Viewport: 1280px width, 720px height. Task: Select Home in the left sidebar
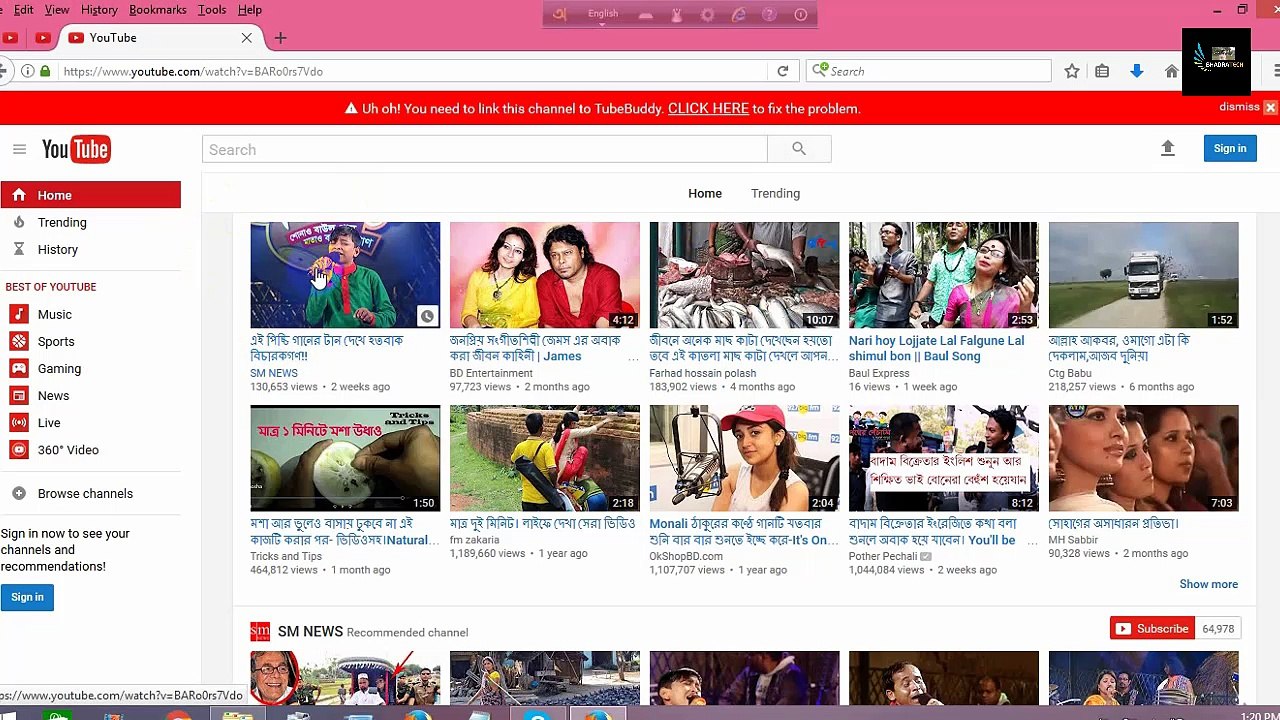point(90,195)
